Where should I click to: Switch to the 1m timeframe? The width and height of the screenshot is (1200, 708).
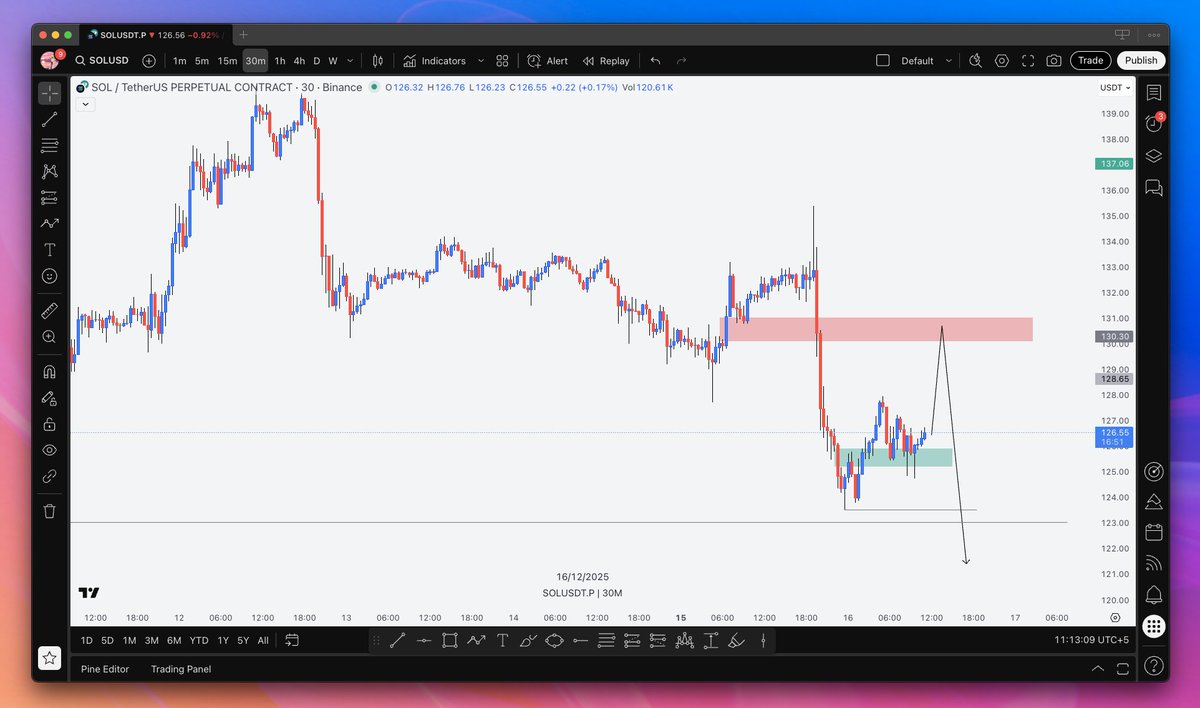pos(179,60)
